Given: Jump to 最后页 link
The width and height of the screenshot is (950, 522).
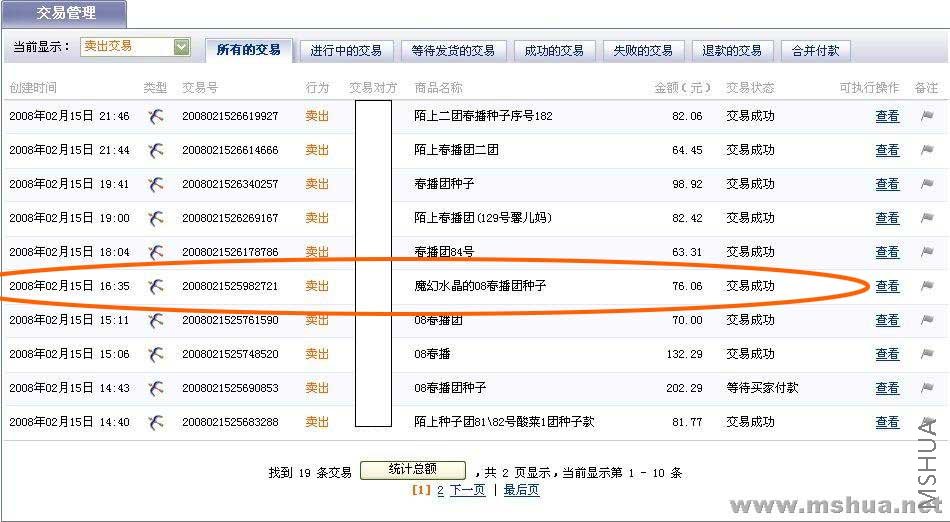Looking at the screenshot, I should pyautogui.click(x=521, y=490).
